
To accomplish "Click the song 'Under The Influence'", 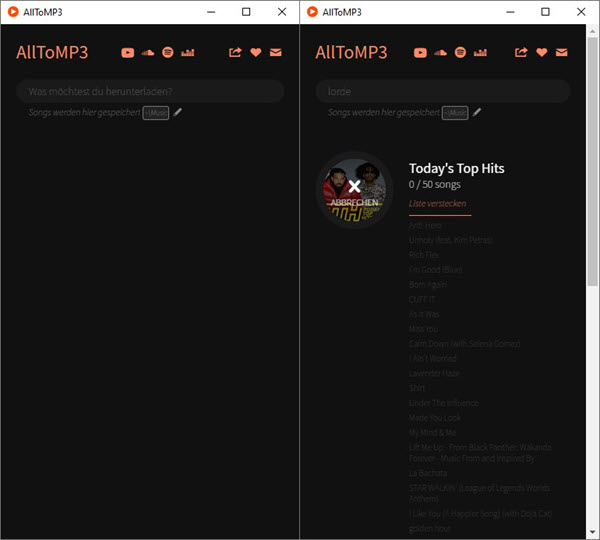I will tap(443, 403).
